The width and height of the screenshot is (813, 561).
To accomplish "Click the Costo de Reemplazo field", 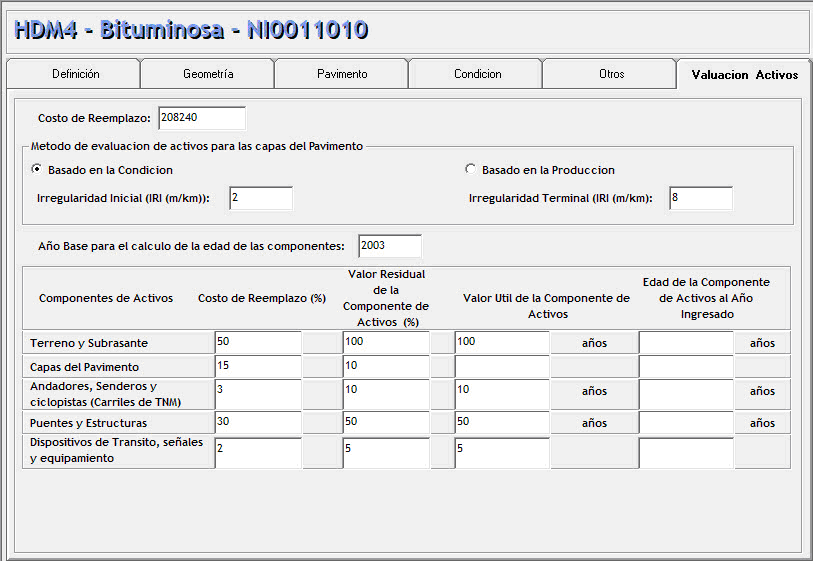I will (201, 118).
